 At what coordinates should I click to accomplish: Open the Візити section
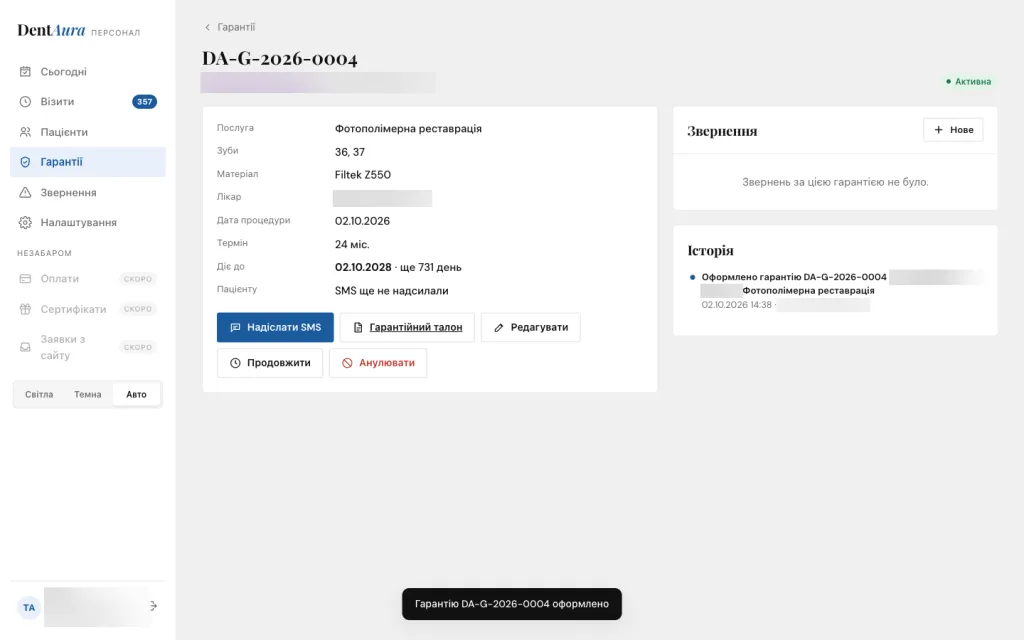[88, 101]
